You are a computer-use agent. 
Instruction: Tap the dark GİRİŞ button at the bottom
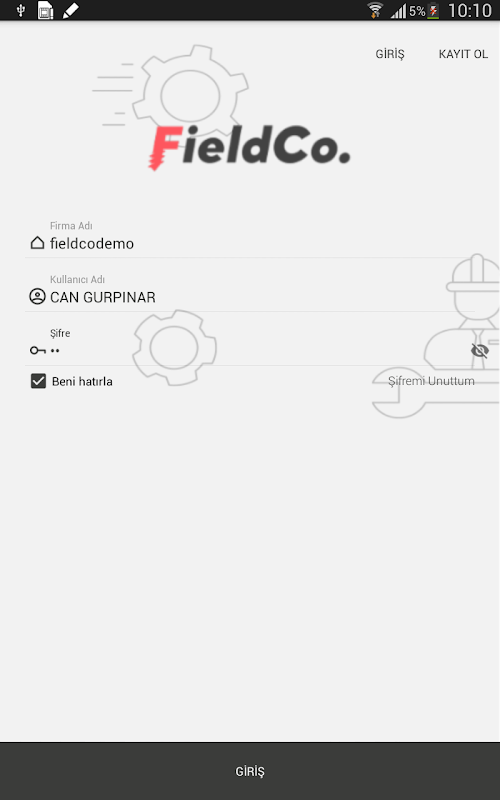point(250,771)
